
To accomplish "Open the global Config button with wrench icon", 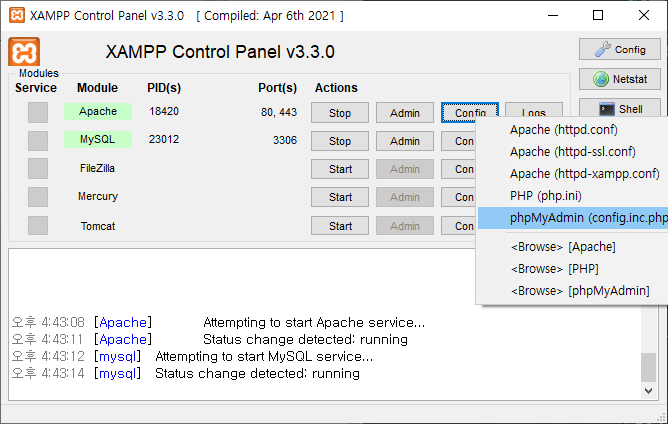I will point(619,49).
